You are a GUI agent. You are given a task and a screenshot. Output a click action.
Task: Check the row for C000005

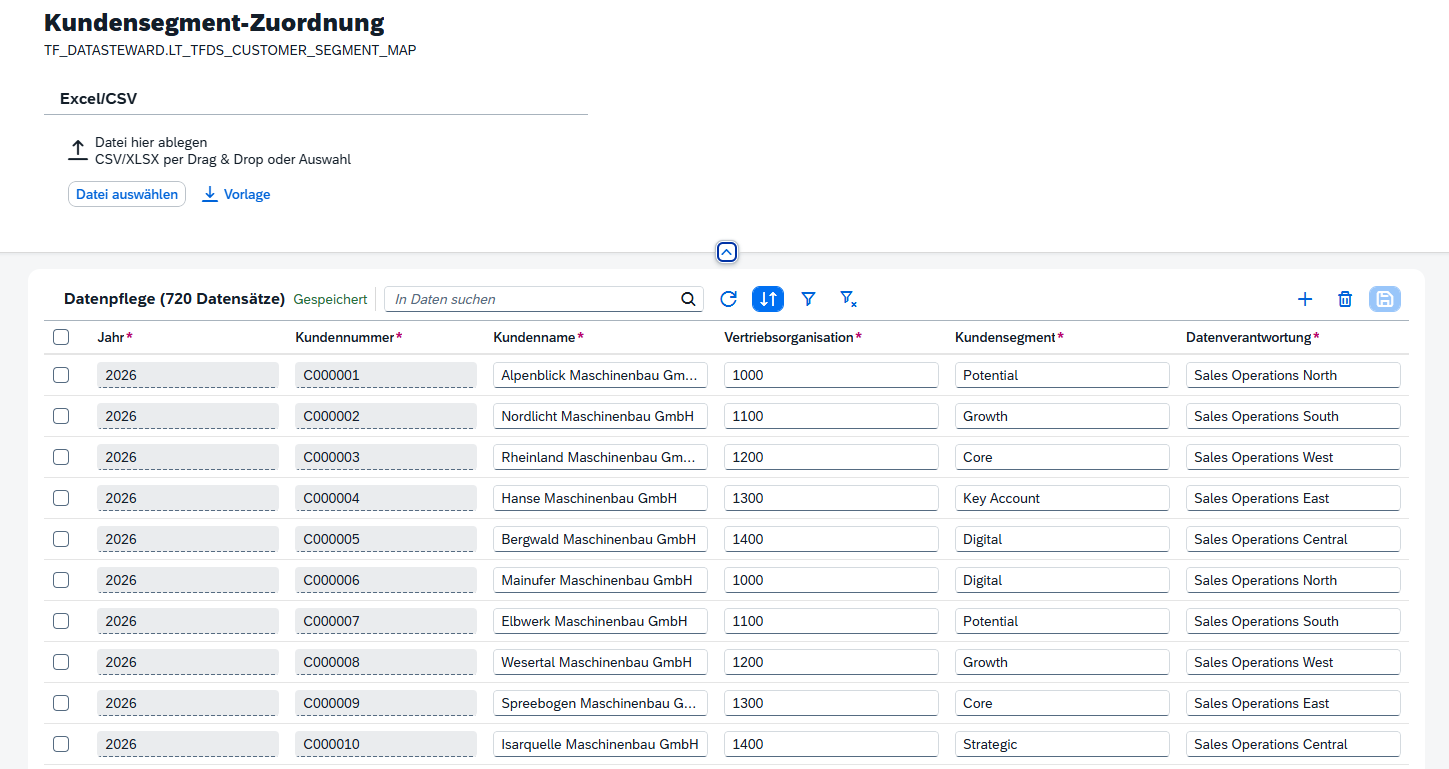(x=61, y=539)
